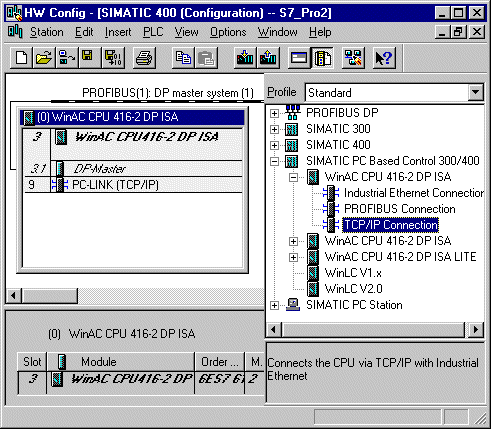Click the Download to Module icon

(245, 58)
